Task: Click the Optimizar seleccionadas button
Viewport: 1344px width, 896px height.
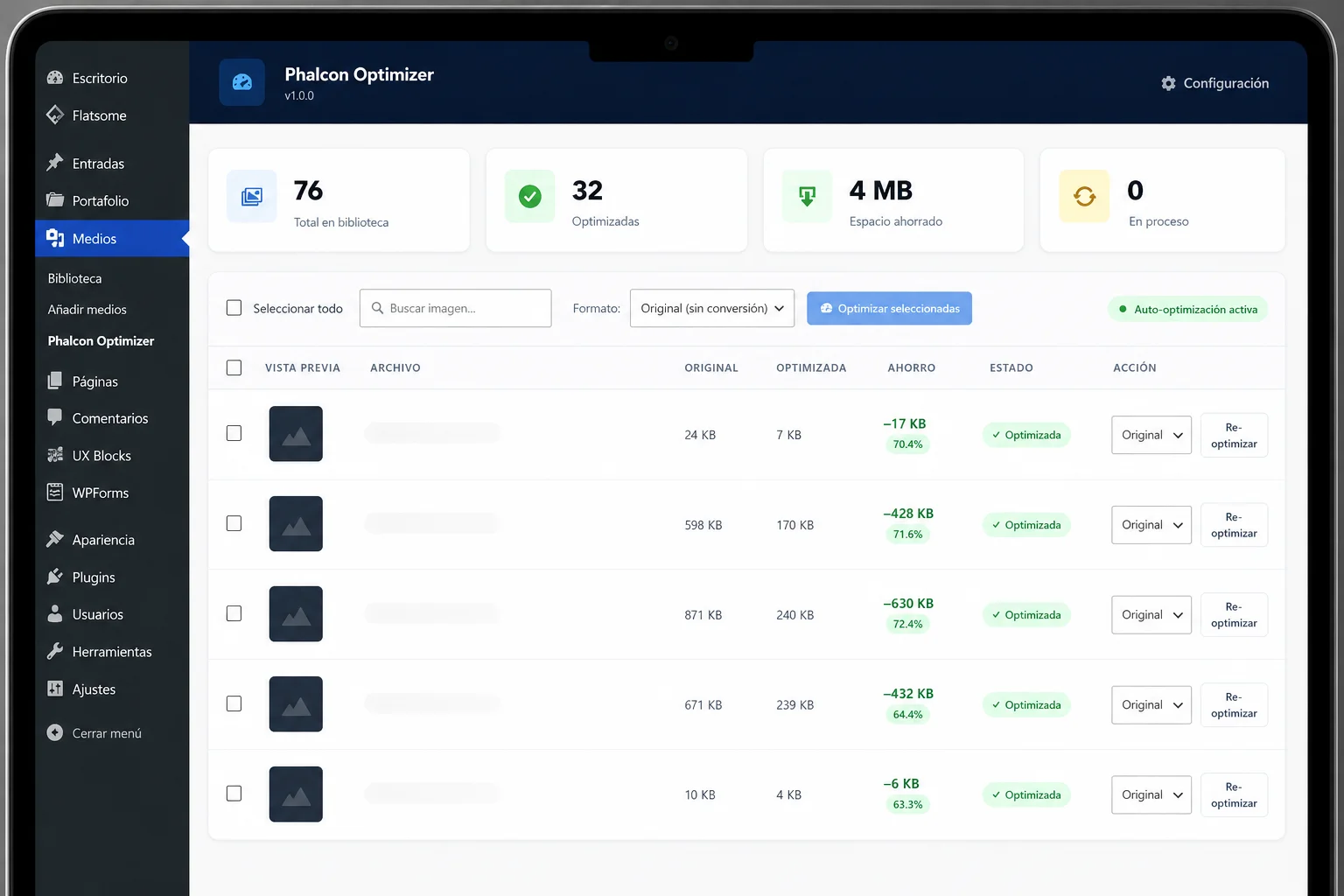Action: click(889, 308)
